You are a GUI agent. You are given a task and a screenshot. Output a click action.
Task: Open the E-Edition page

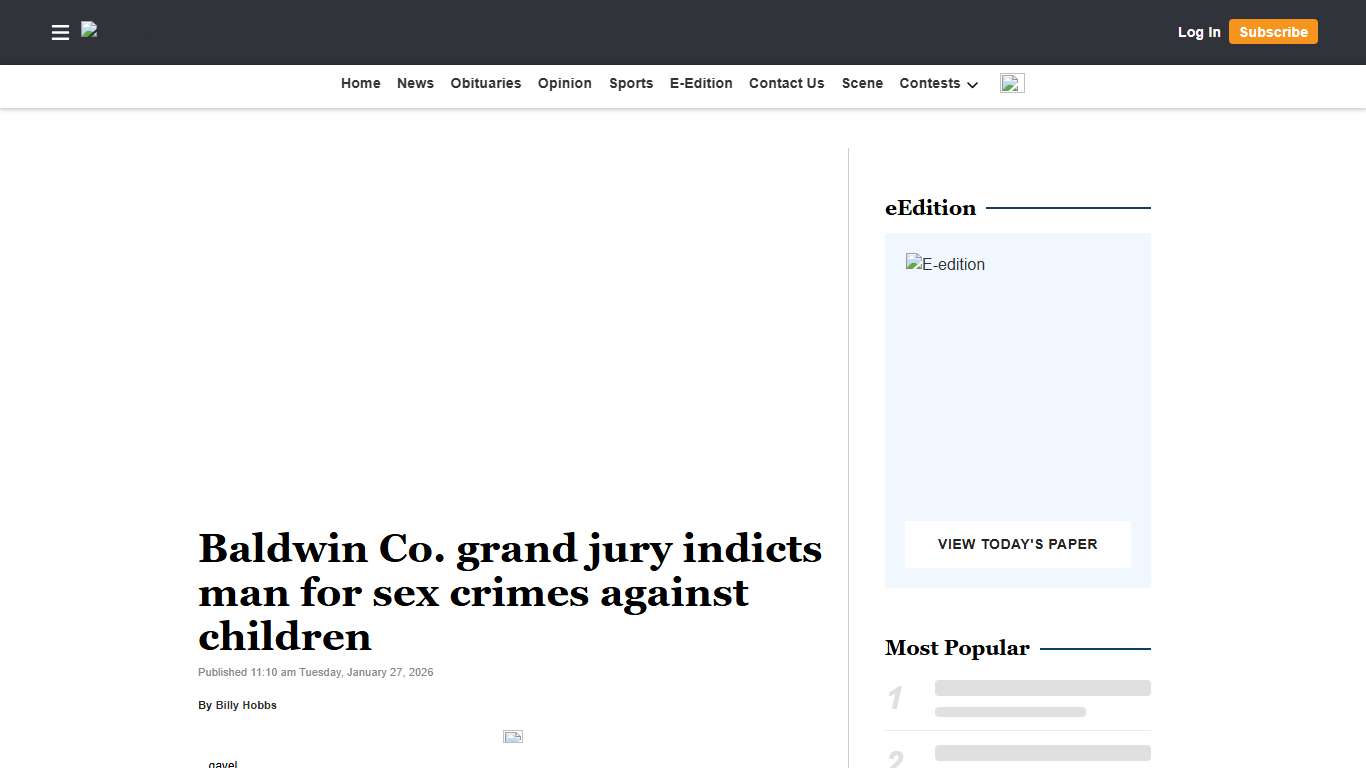701,83
